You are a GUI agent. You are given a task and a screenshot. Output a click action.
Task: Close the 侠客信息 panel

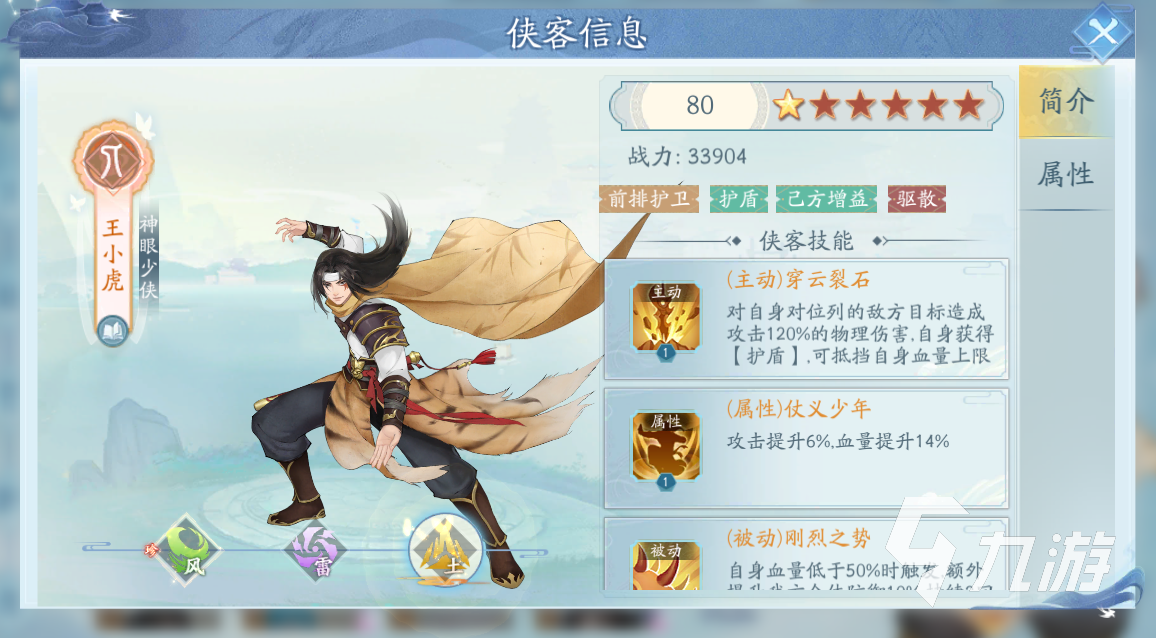[x=1104, y=32]
